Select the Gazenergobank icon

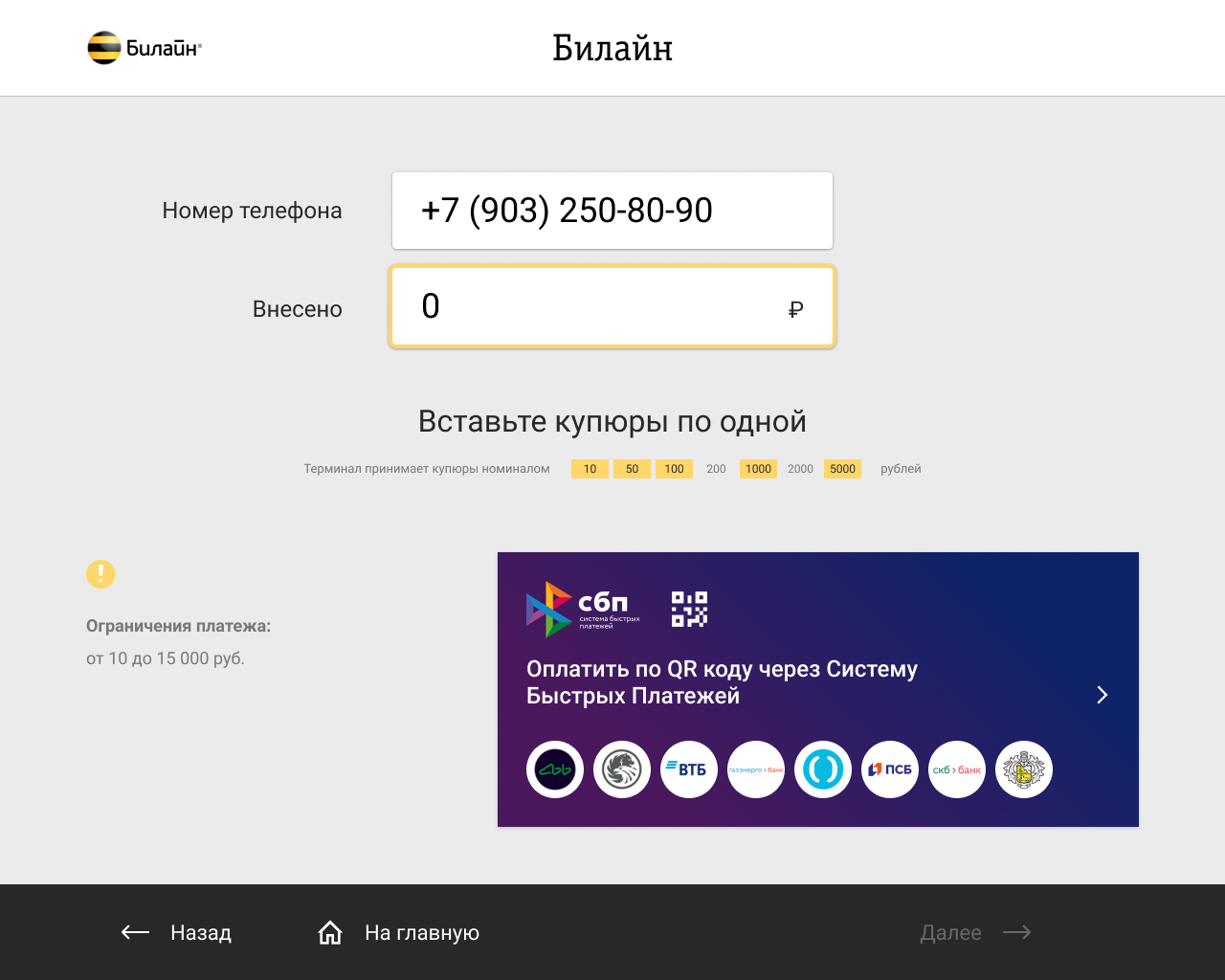(756, 769)
